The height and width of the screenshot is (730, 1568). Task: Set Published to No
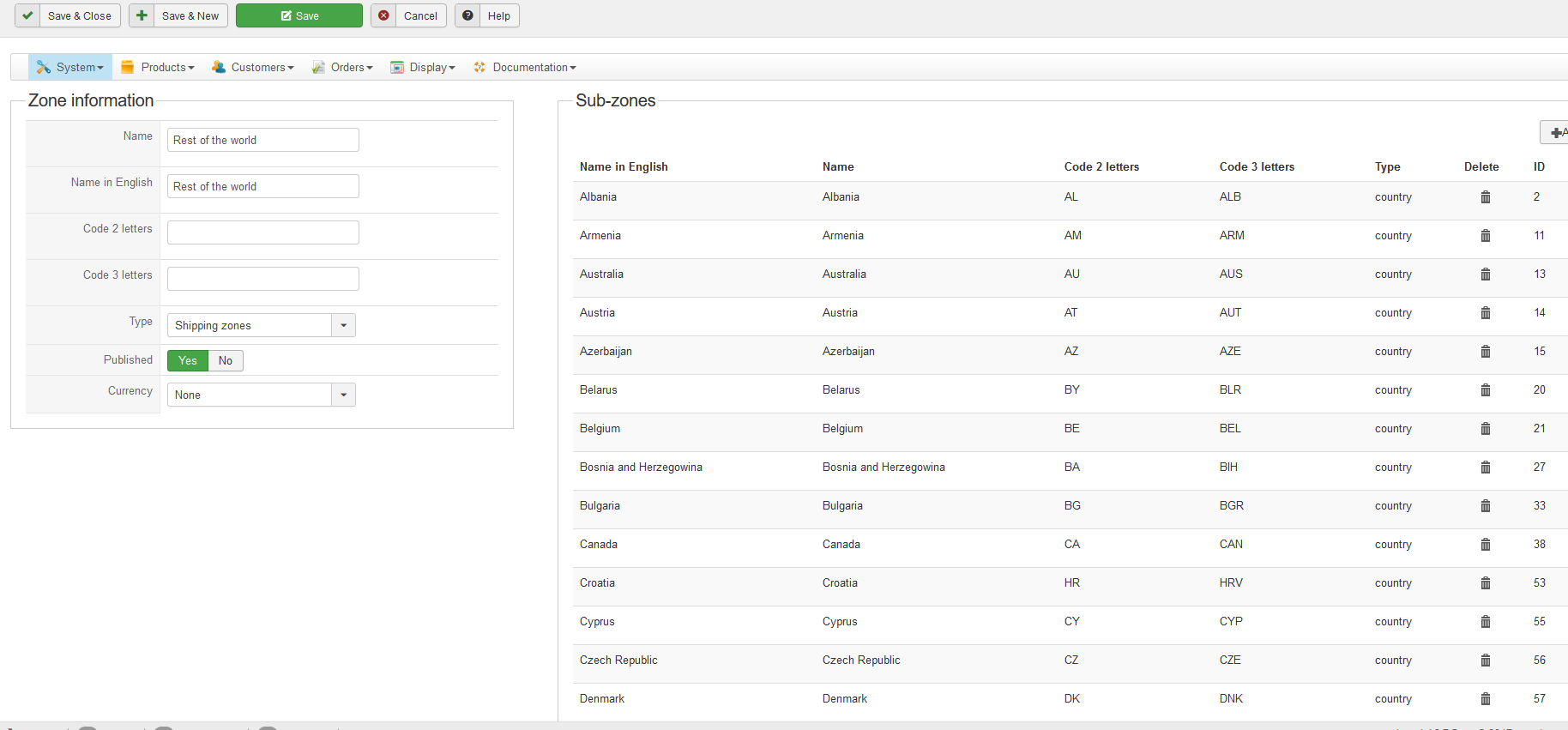[x=226, y=361]
